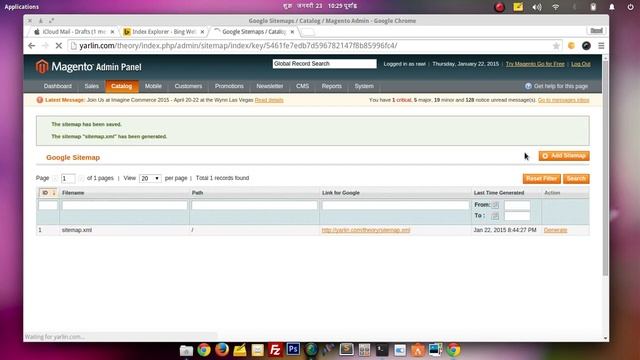640x360 pixels.
Task: Open FileZilla from dock
Action: pyautogui.click(x=276, y=350)
